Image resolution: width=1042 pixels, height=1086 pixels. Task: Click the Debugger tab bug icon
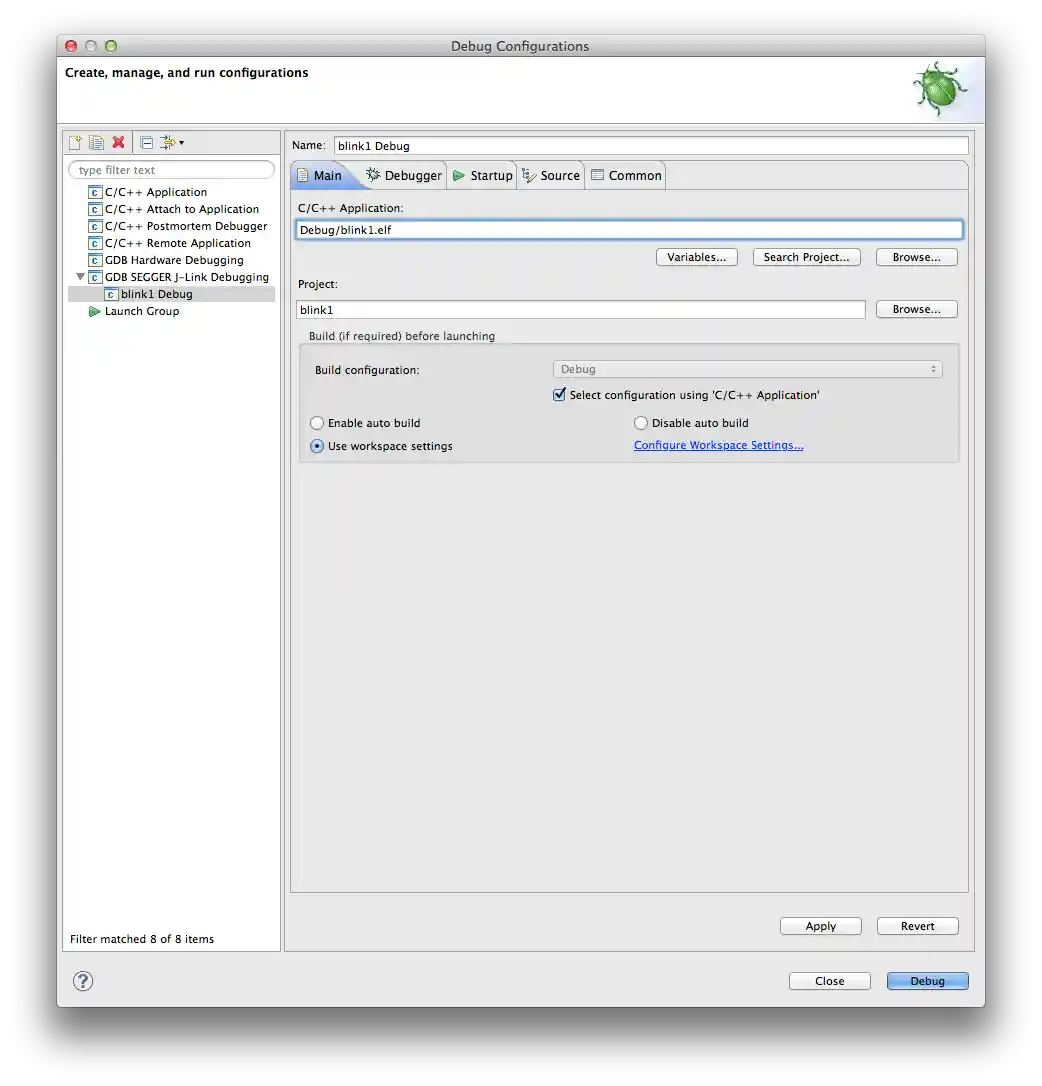pos(373,175)
